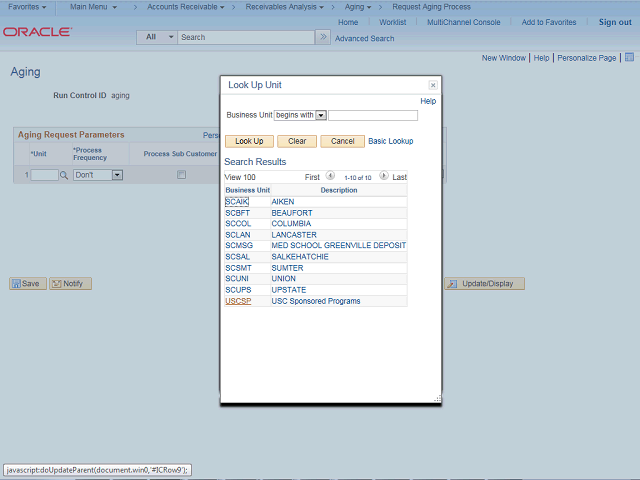Select business unit SCCOL
The height and width of the screenshot is (480, 640).
[238, 224]
